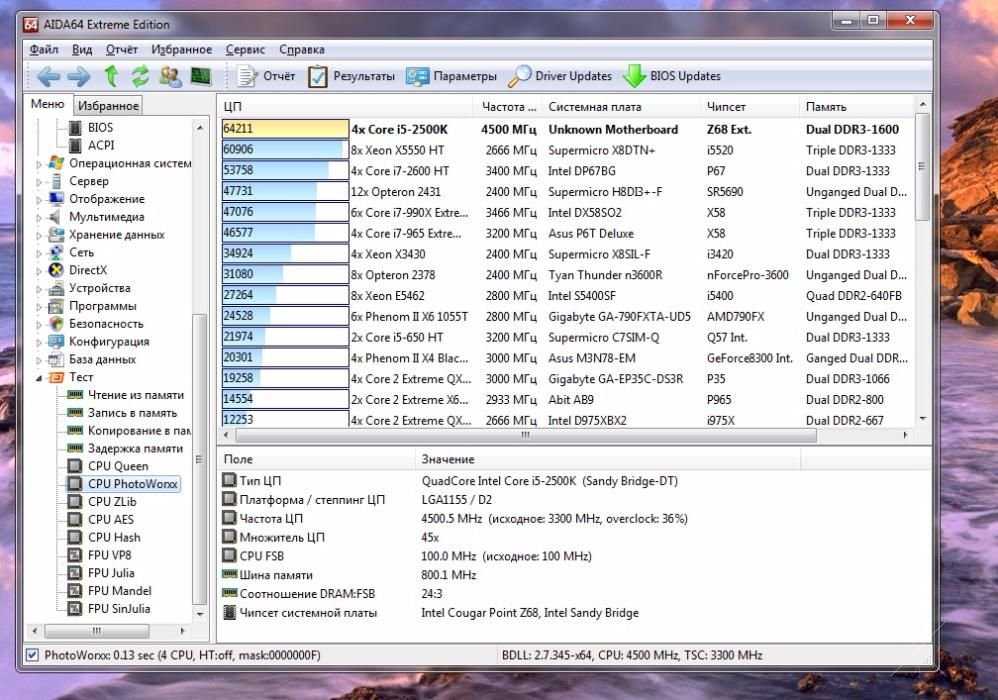Open the green monitor graph toolbar icon
This screenshot has width=998, height=700.
tap(201, 76)
